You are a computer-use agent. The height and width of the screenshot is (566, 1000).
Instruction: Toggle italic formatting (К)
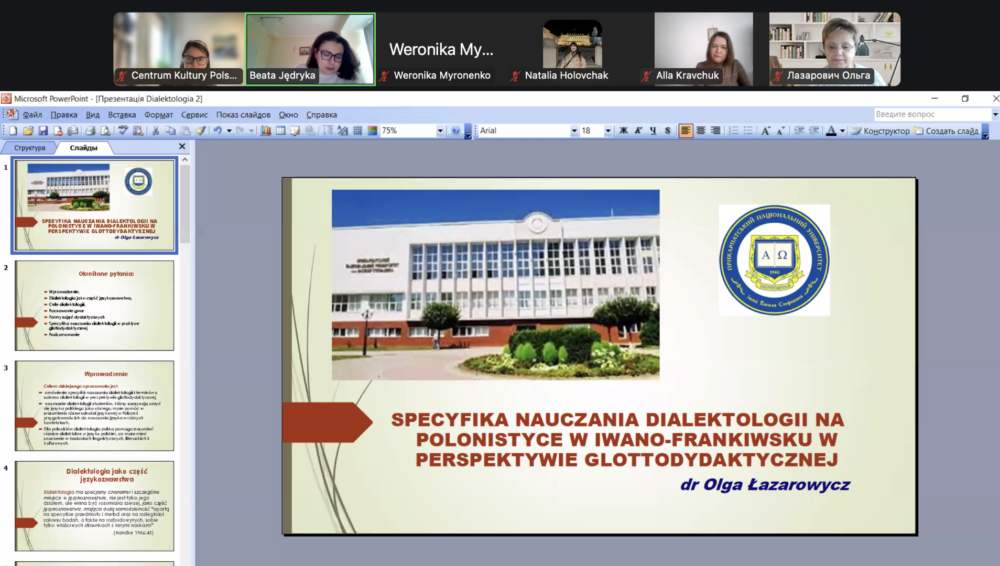coord(638,131)
